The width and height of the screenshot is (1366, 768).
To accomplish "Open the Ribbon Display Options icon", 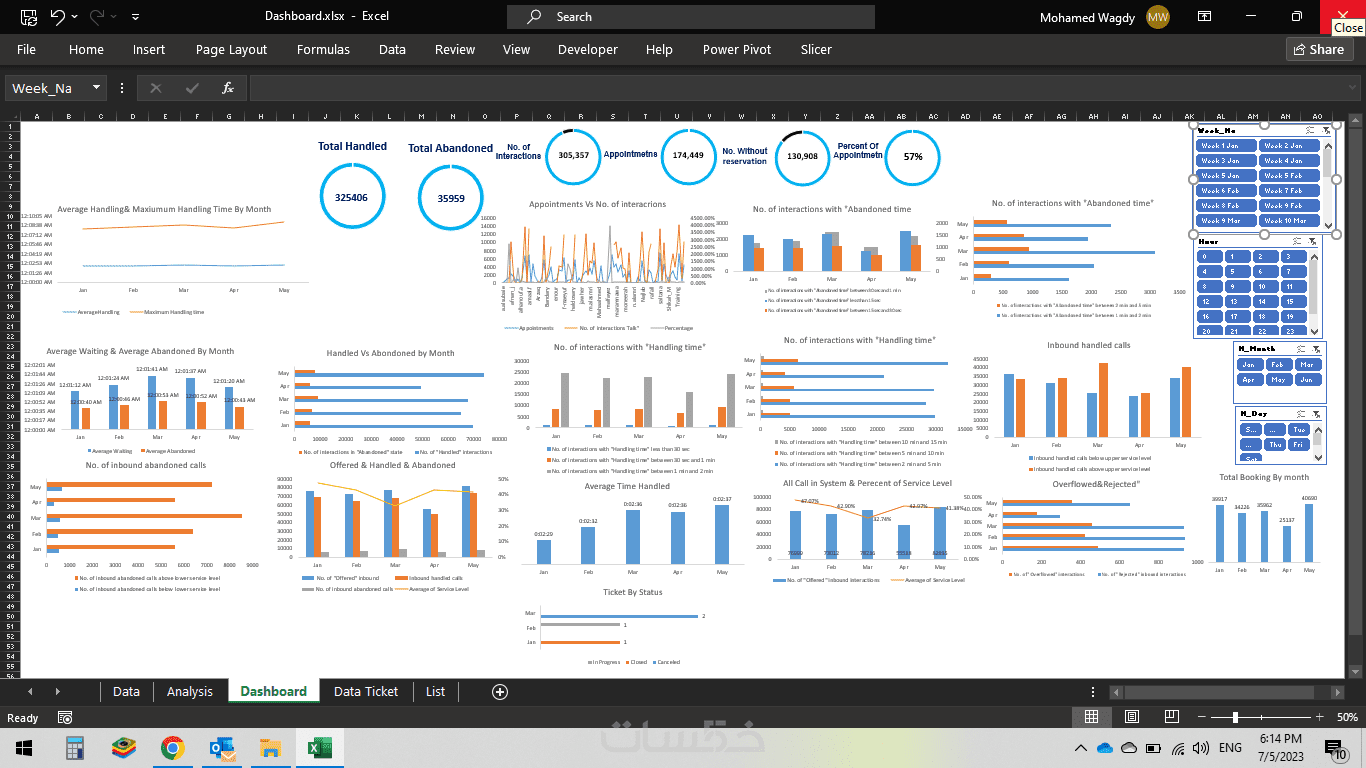I will [x=1205, y=17].
